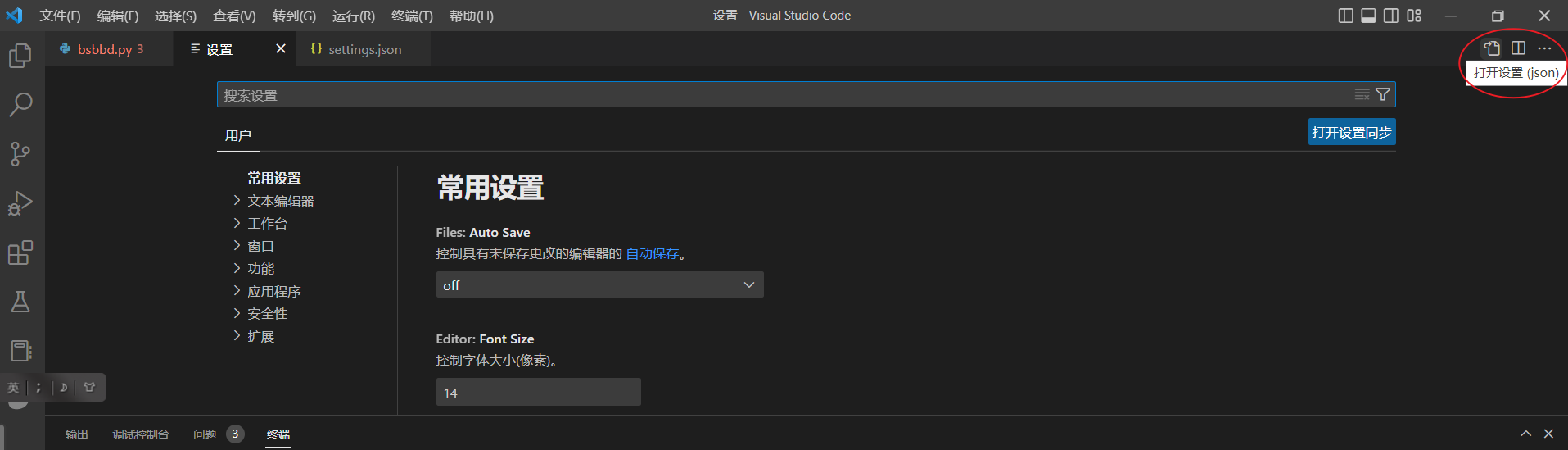This screenshot has height=450, width=1568.
Task: Switch to the settings.json editor tab
Action: [x=364, y=49]
